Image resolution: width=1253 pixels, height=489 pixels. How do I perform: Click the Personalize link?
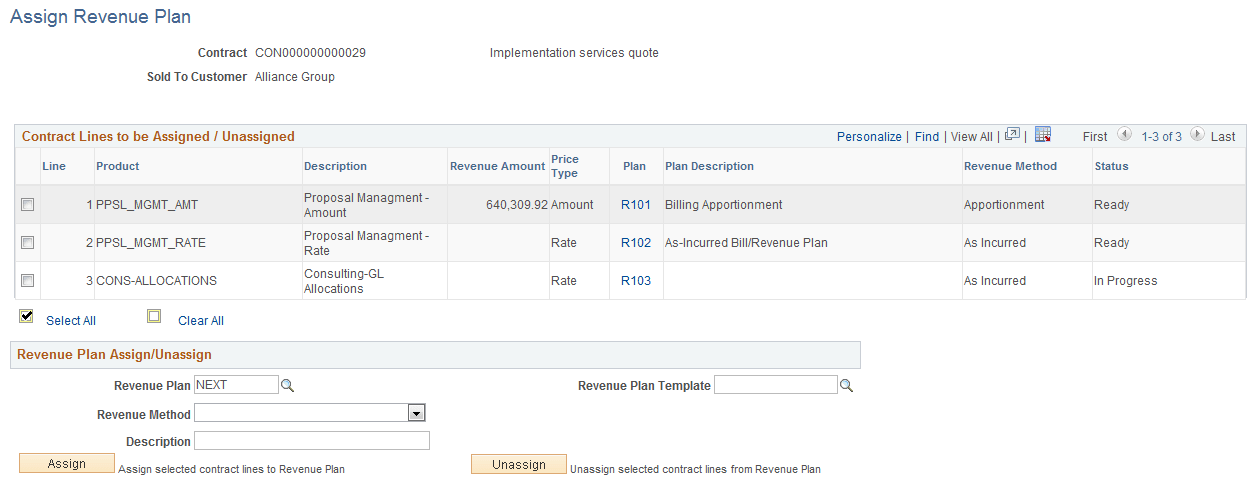869,137
